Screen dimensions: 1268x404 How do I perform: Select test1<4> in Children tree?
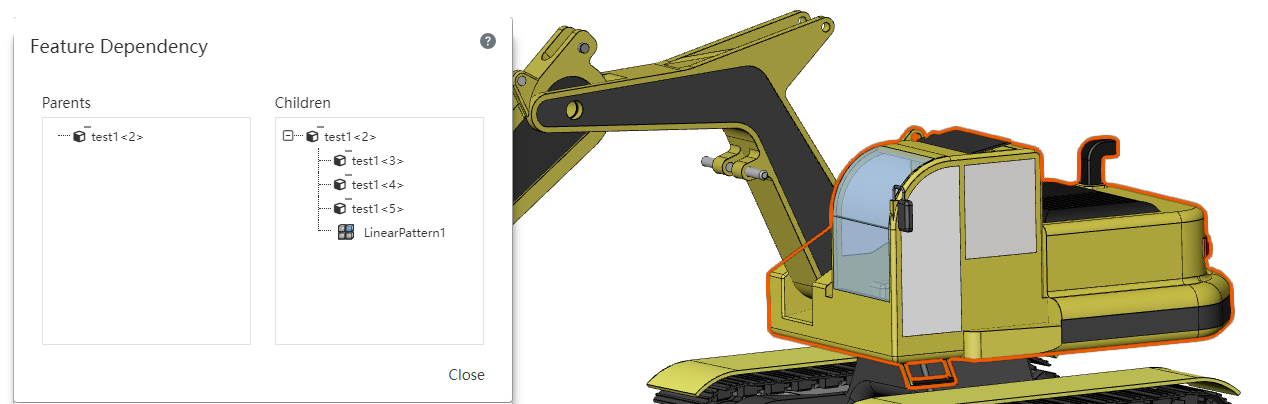tap(377, 185)
